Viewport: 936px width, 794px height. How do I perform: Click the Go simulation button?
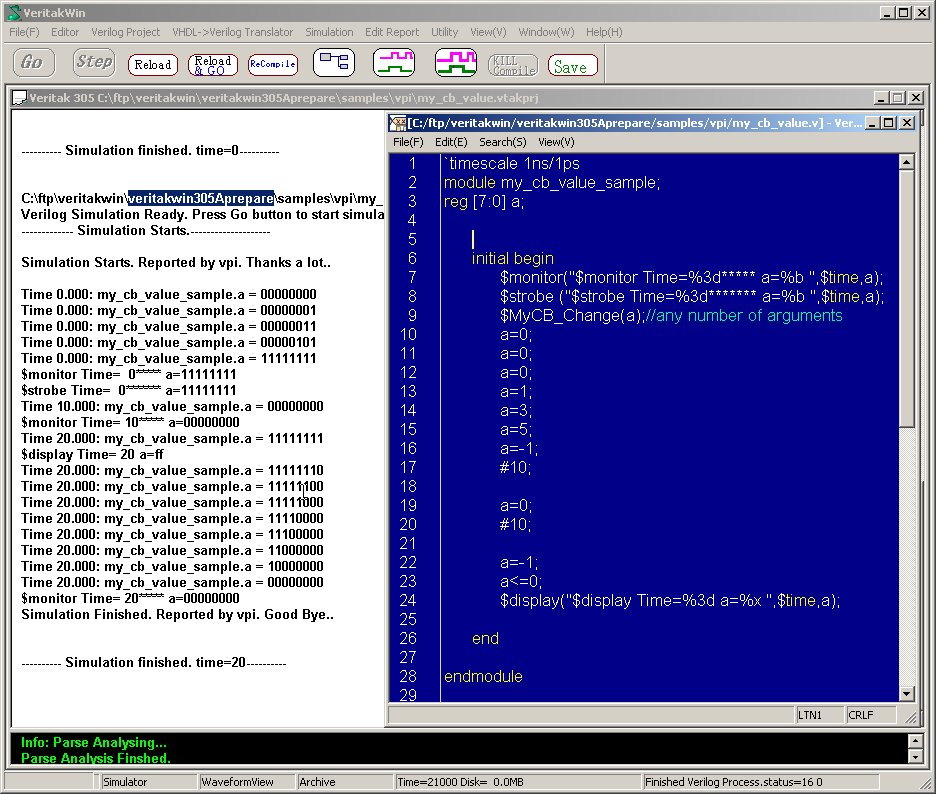[34, 63]
